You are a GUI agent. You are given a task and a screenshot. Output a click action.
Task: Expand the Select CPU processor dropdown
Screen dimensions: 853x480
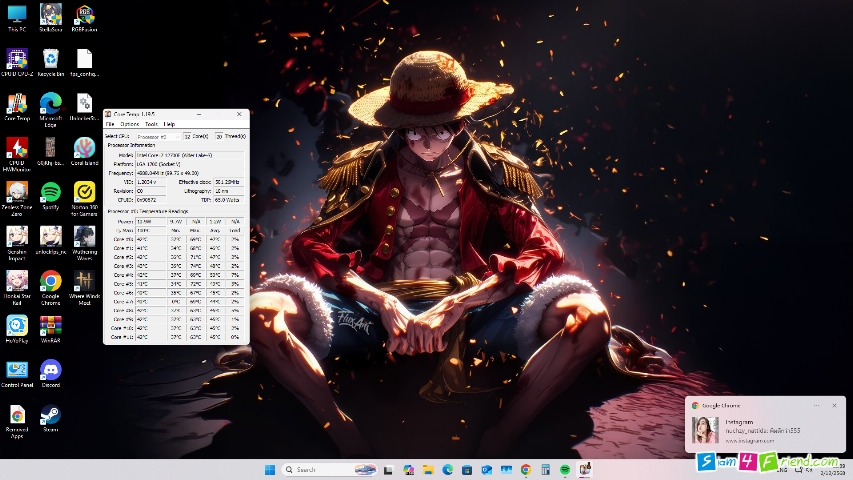click(x=158, y=137)
